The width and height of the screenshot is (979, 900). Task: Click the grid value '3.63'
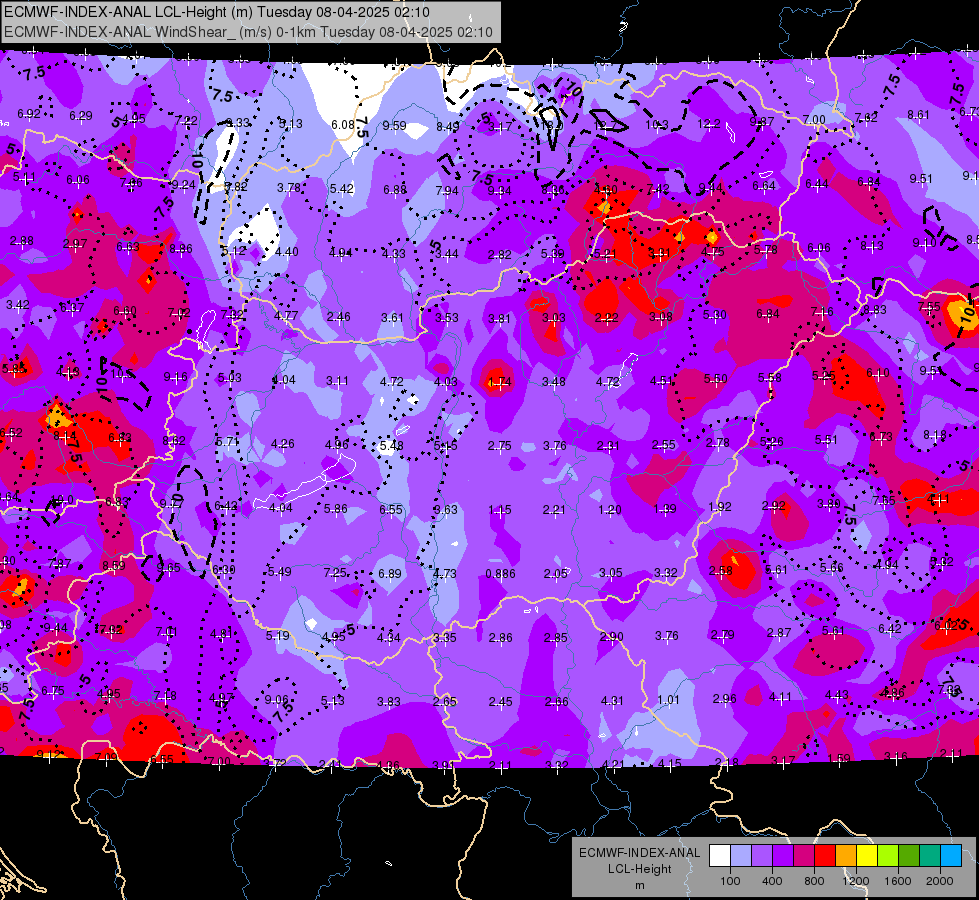click(x=446, y=510)
